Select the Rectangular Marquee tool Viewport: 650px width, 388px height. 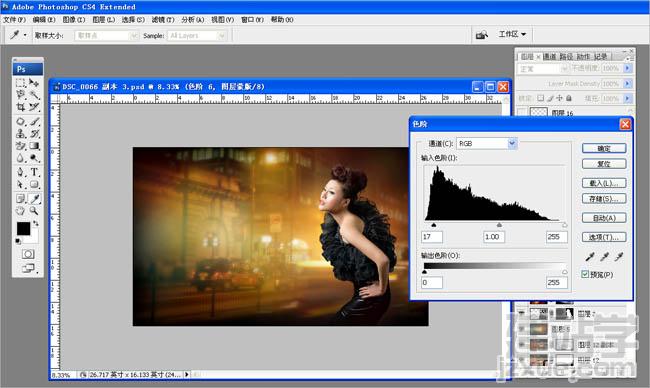click(20, 82)
